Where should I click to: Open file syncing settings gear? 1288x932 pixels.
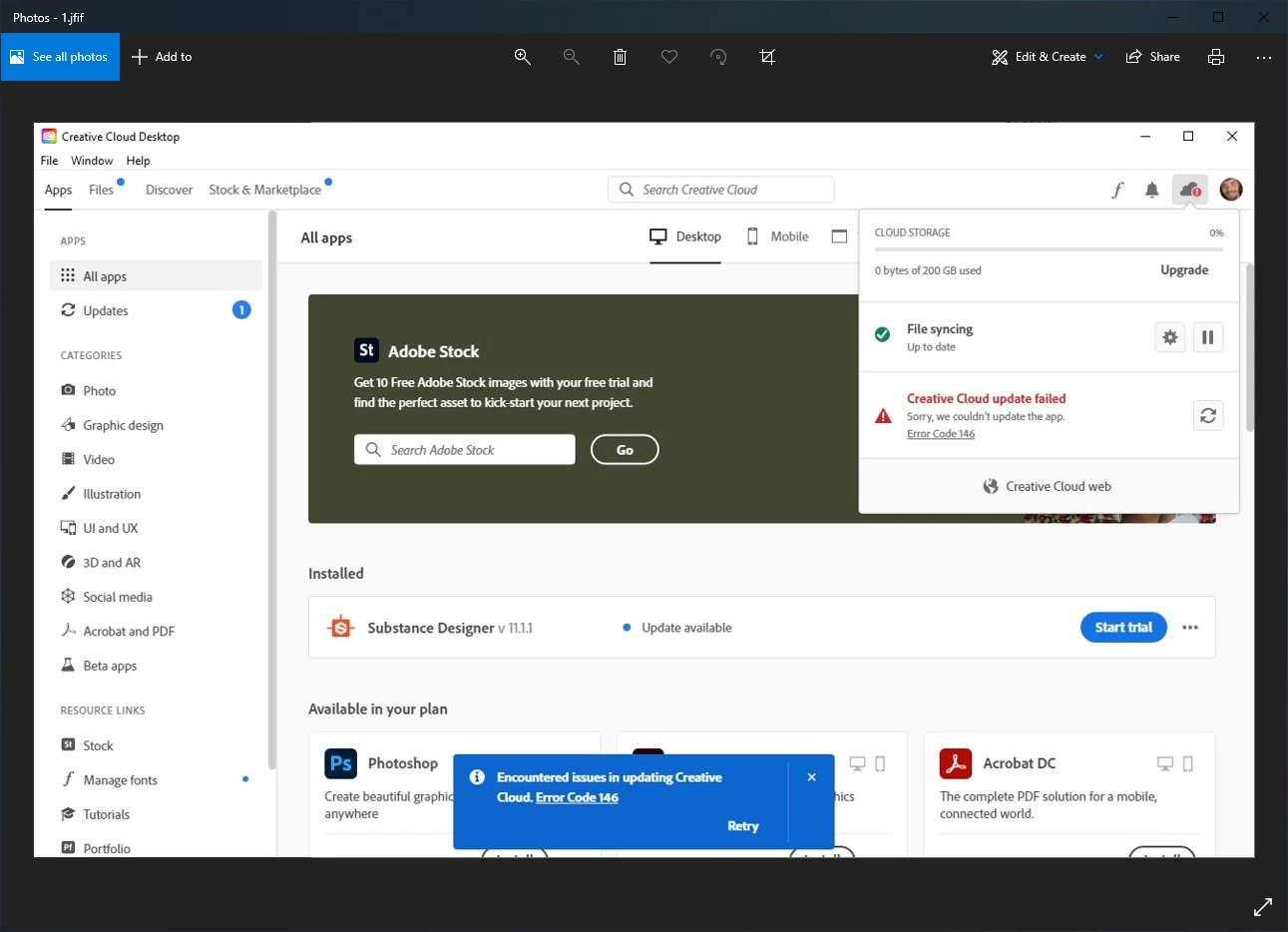tap(1170, 337)
